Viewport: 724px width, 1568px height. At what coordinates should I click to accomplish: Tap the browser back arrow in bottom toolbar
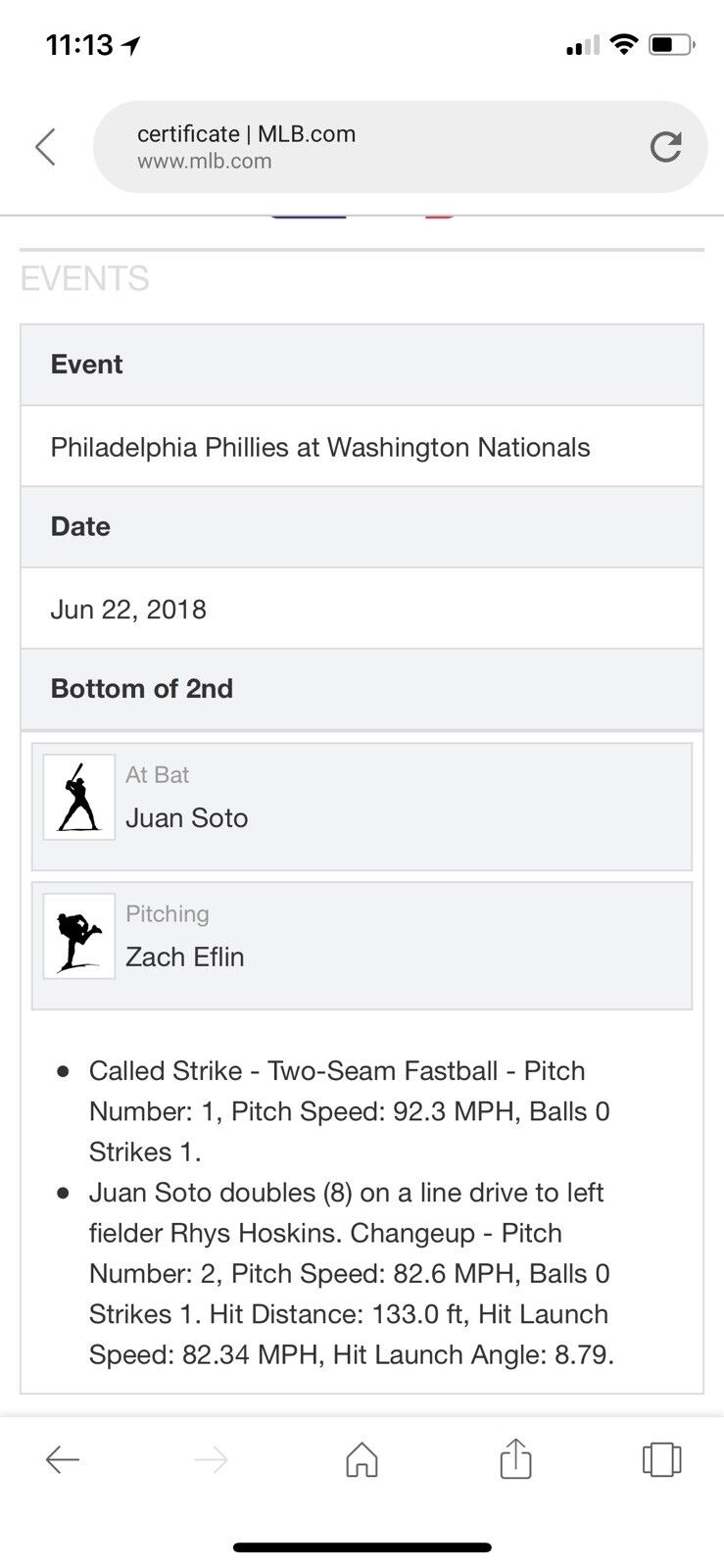(63, 1460)
